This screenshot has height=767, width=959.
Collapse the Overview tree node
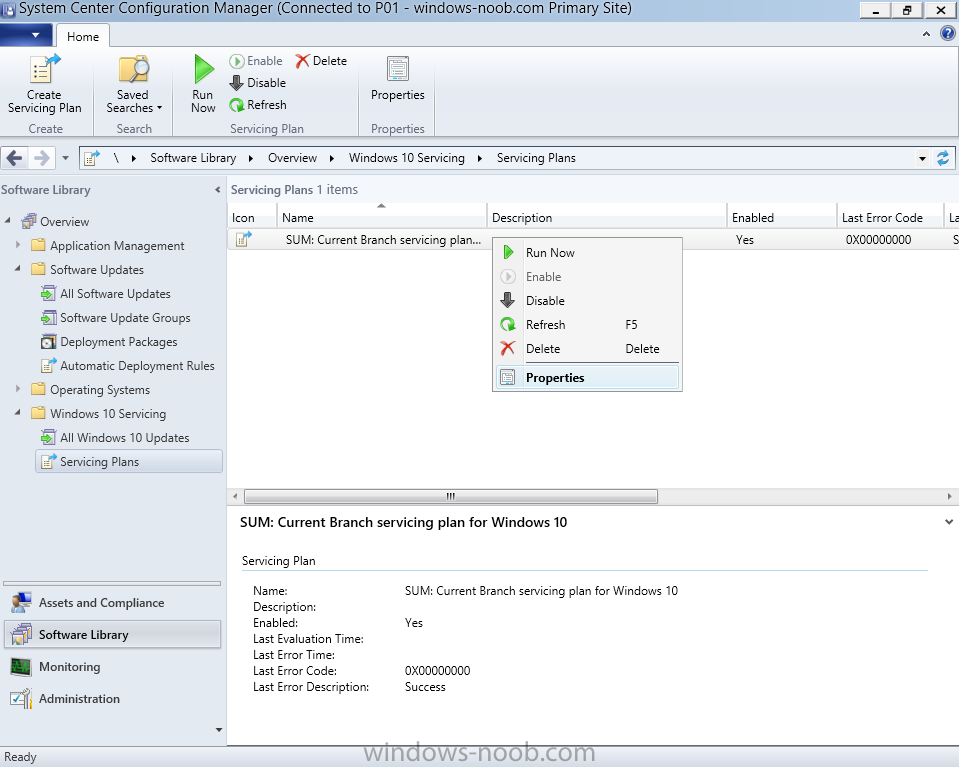pyautogui.click(x=7, y=220)
